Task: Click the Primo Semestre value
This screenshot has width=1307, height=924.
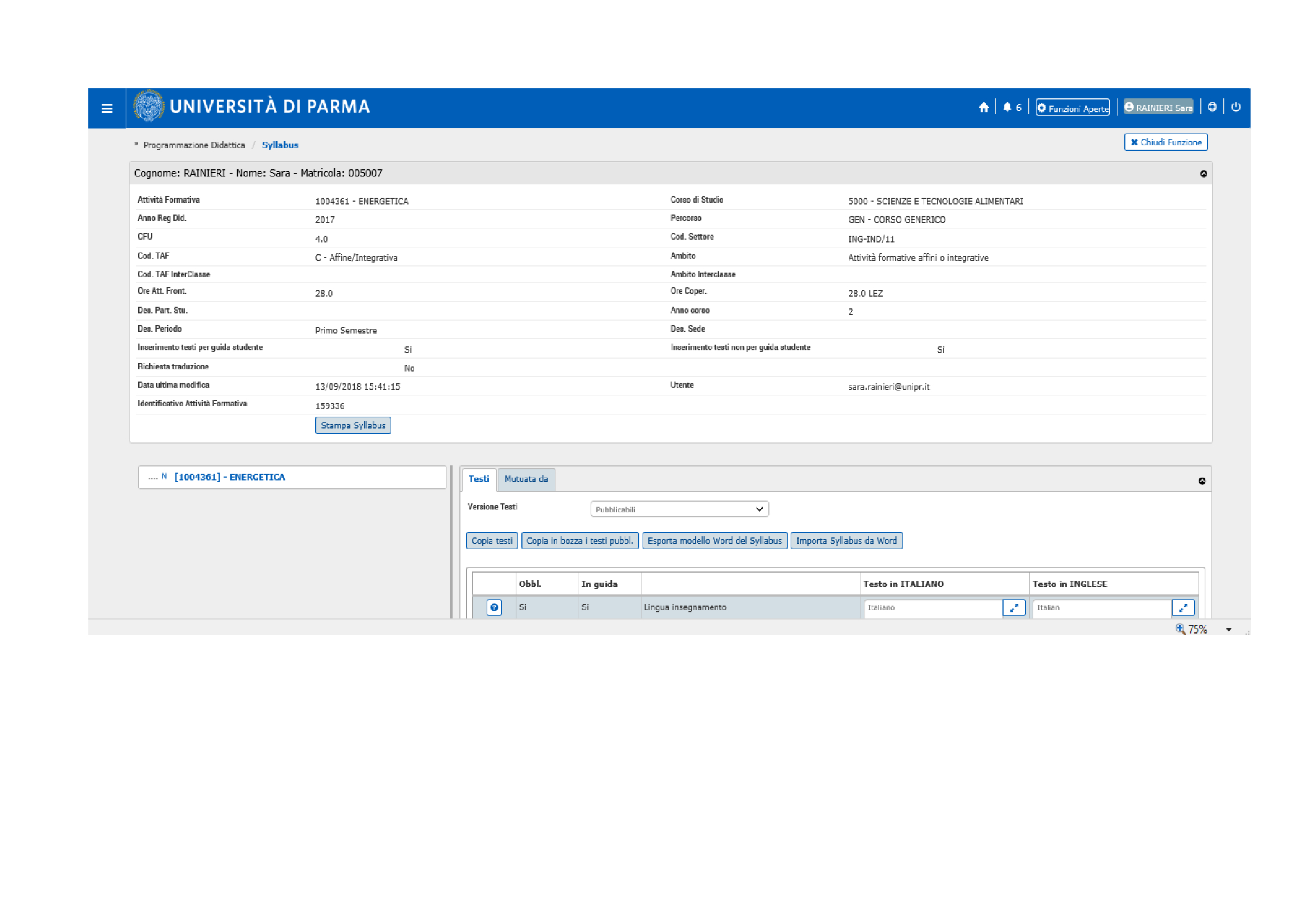Action: [x=346, y=331]
